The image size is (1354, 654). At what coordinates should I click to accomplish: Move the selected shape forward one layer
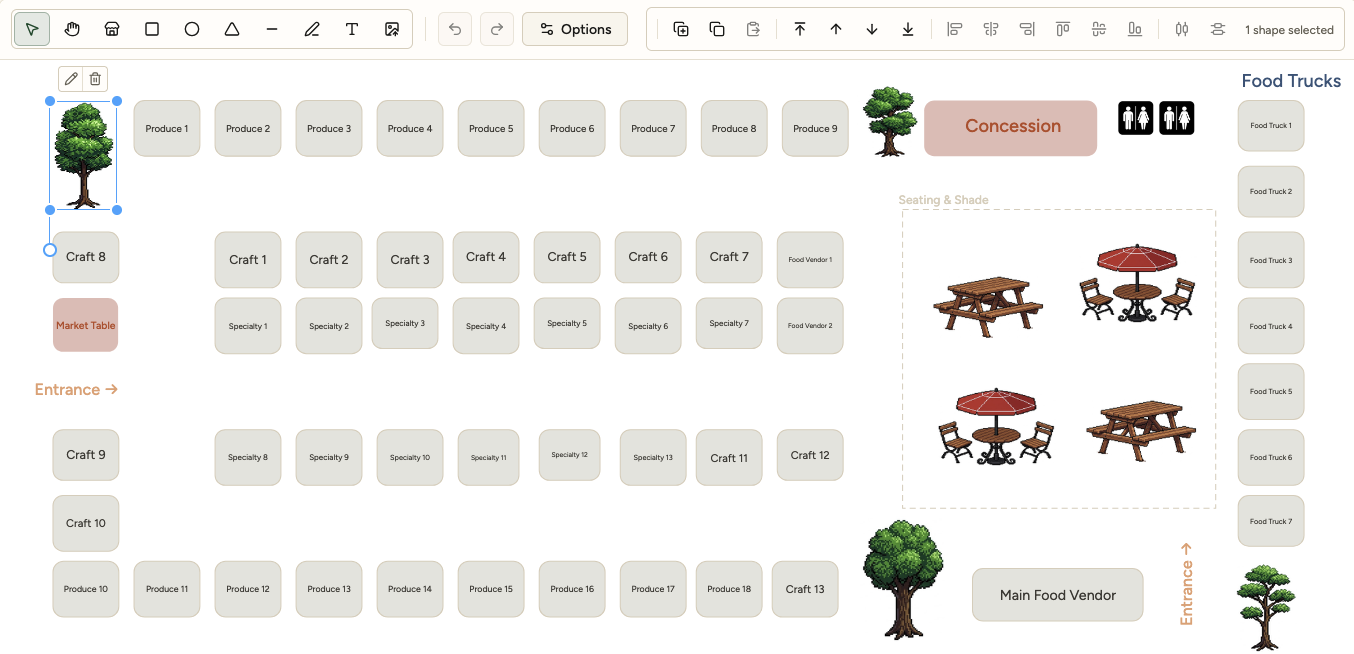836,29
